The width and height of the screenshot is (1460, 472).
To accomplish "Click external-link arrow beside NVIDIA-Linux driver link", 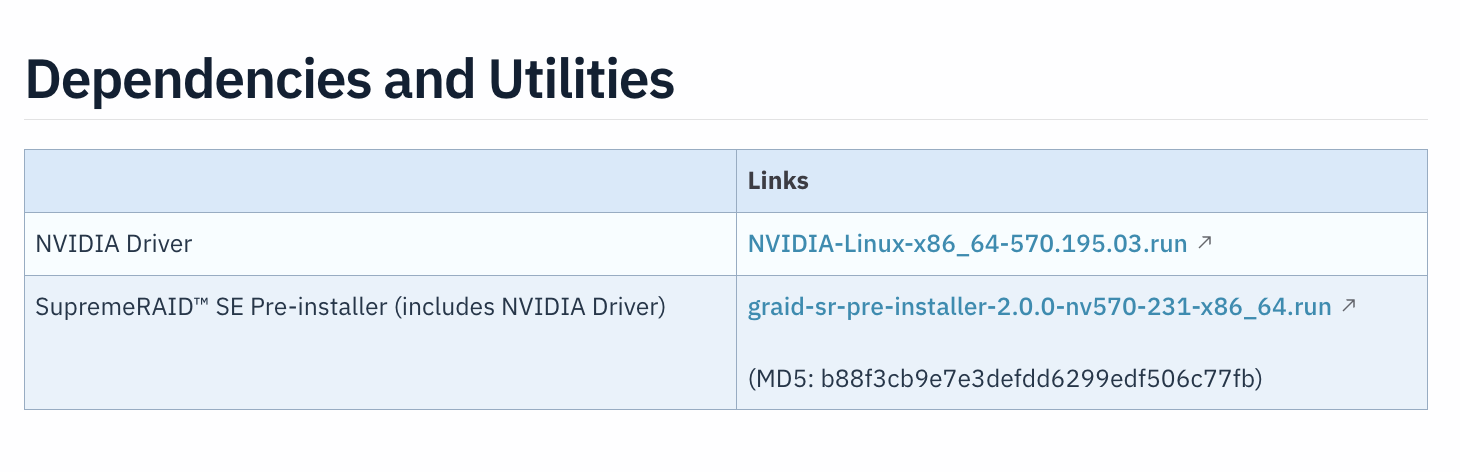I will (1205, 243).
